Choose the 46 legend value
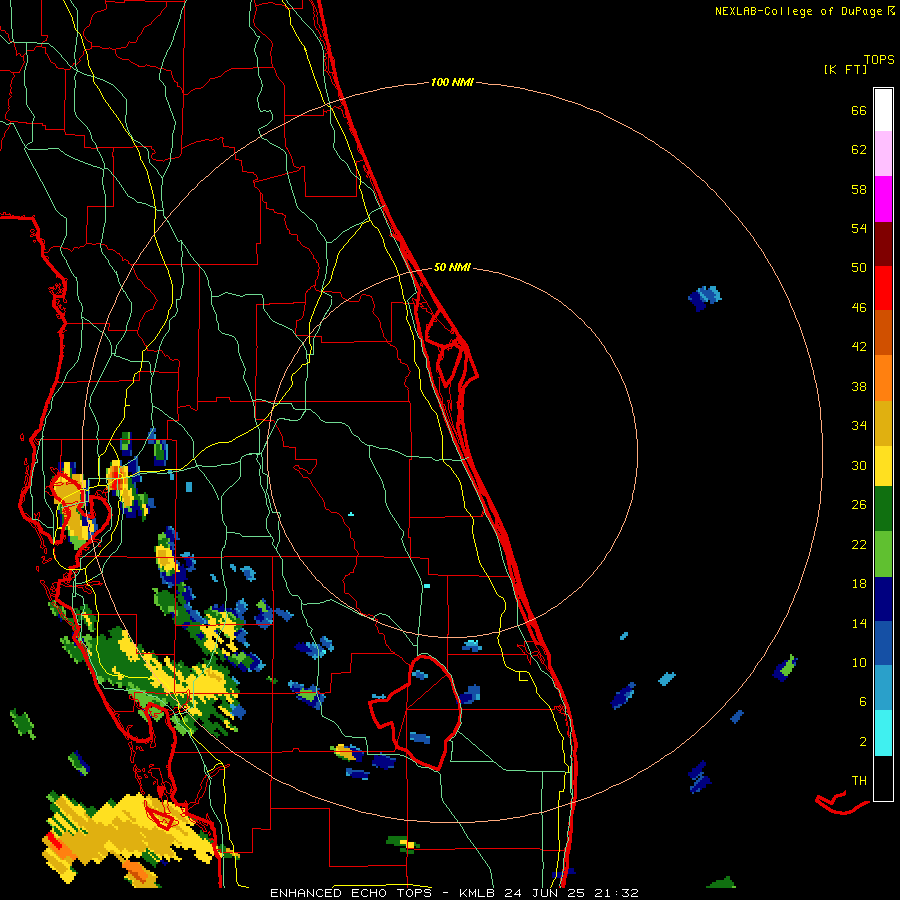This screenshot has width=900, height=900. [859, 308]
